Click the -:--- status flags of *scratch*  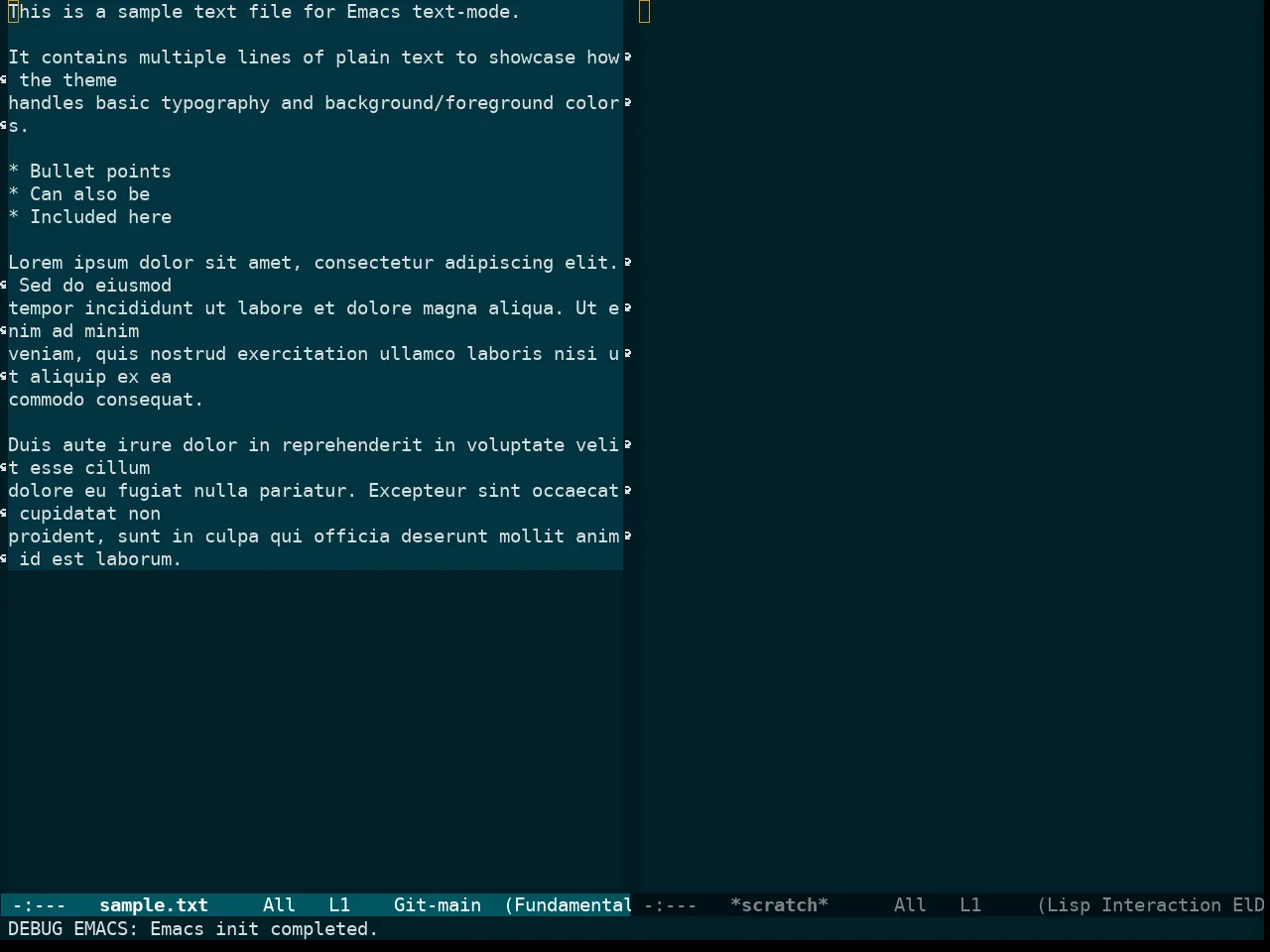point(671,905)
